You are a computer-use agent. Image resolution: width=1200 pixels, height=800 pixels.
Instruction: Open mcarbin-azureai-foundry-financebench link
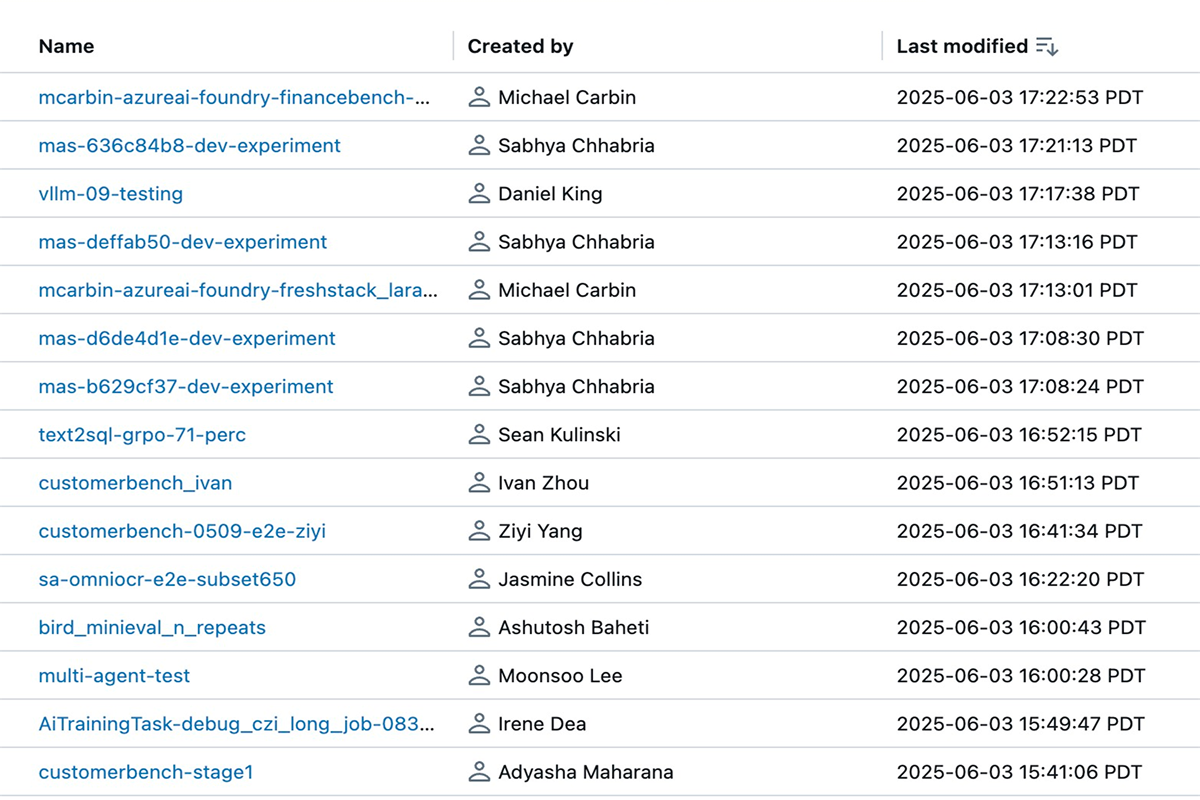pos(235,97)
